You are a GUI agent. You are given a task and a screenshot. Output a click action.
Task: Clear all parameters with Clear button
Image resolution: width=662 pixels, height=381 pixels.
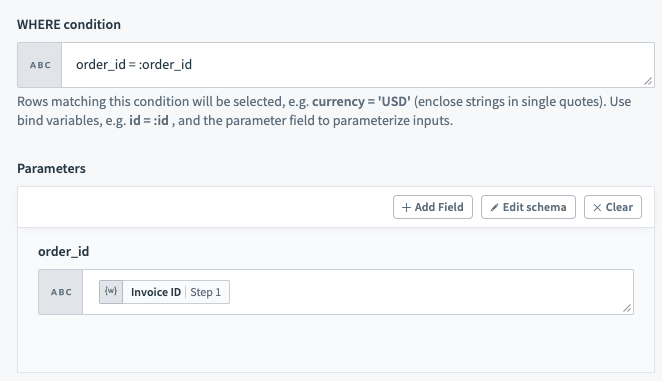click(x=613, y=207)
